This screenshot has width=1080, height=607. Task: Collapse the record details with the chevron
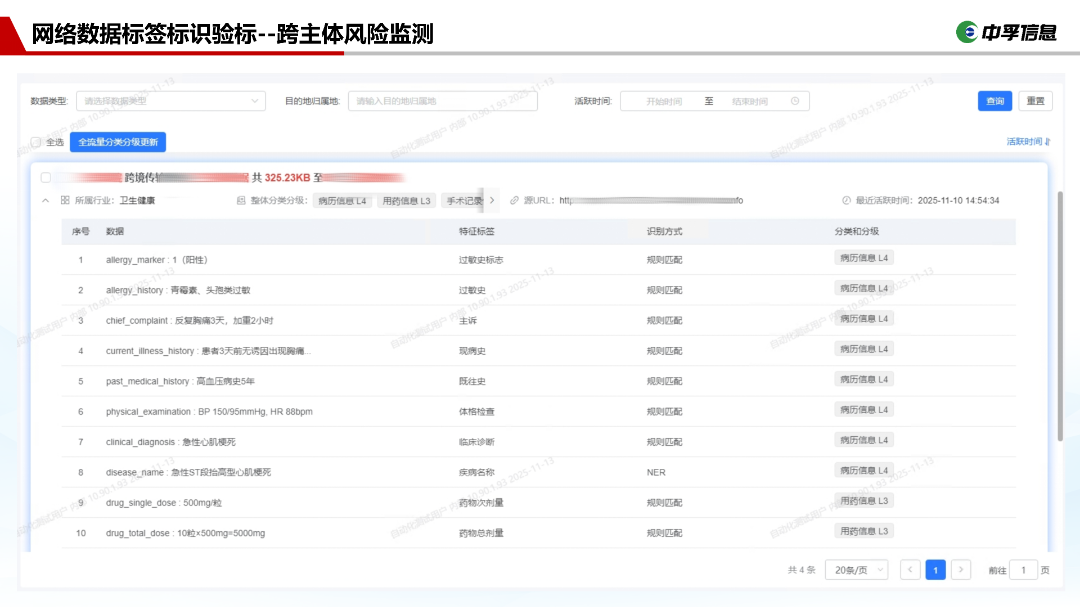pyautogui.click(x=46, y=200)
